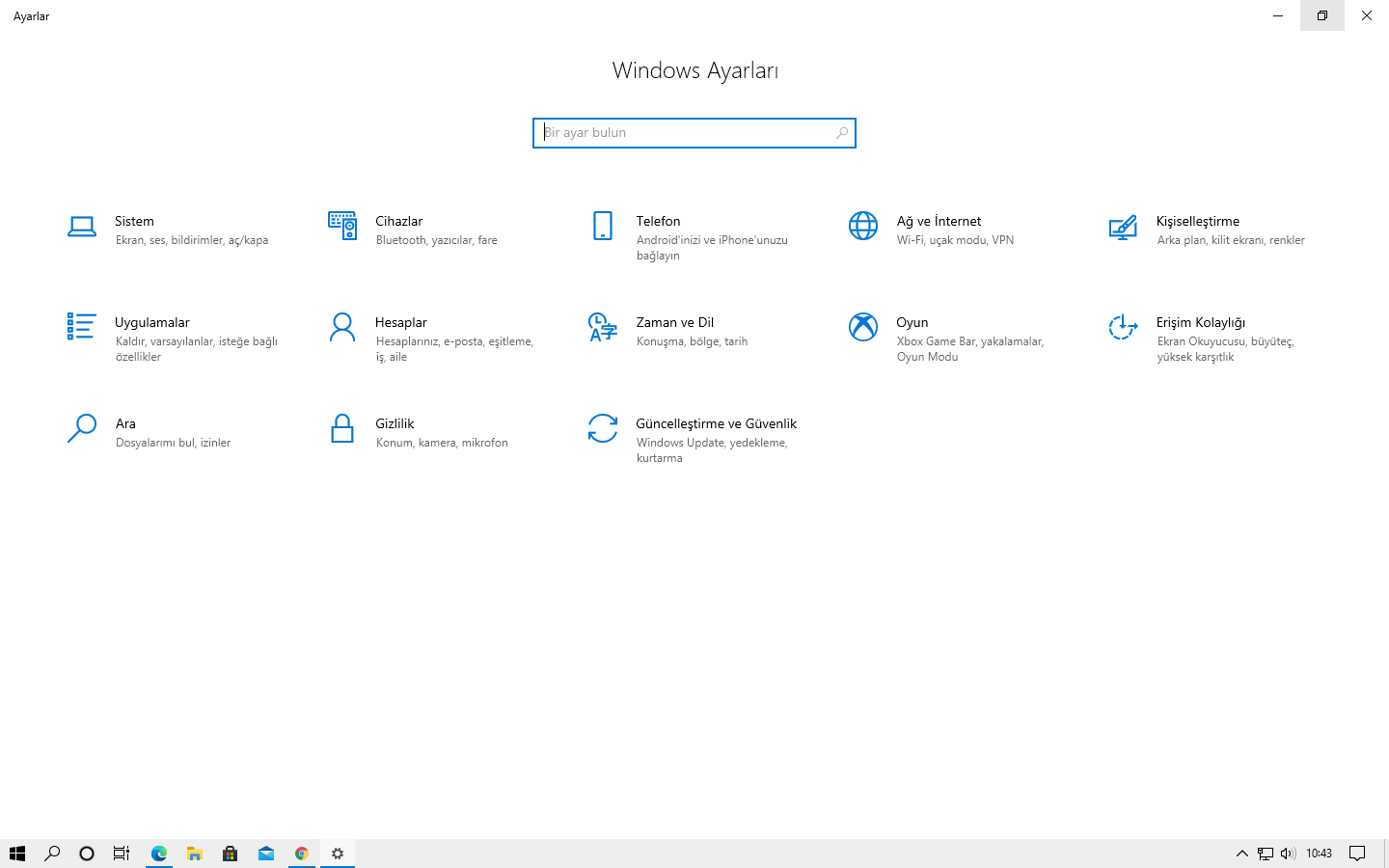
Task: Open Task View on the taskbar
Action: [122, 854]
